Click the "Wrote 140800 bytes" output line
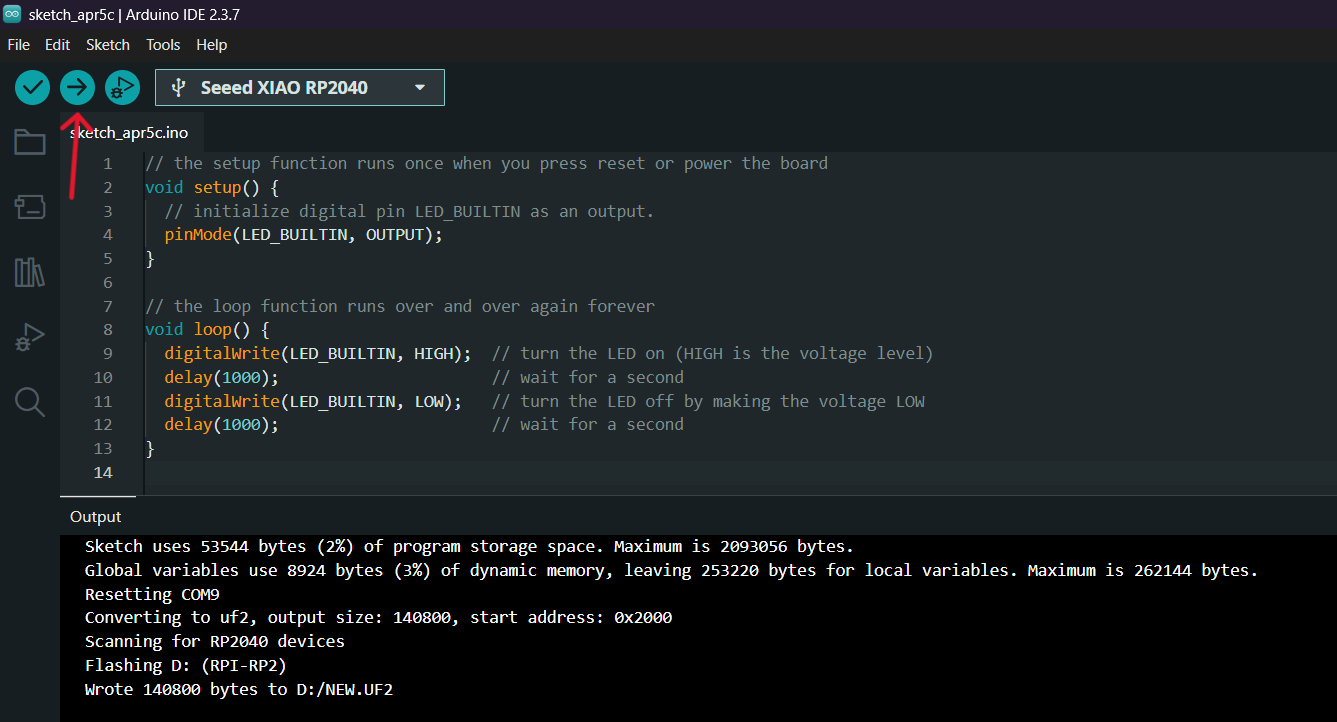 pyautogui.click(x=239, y=689)
